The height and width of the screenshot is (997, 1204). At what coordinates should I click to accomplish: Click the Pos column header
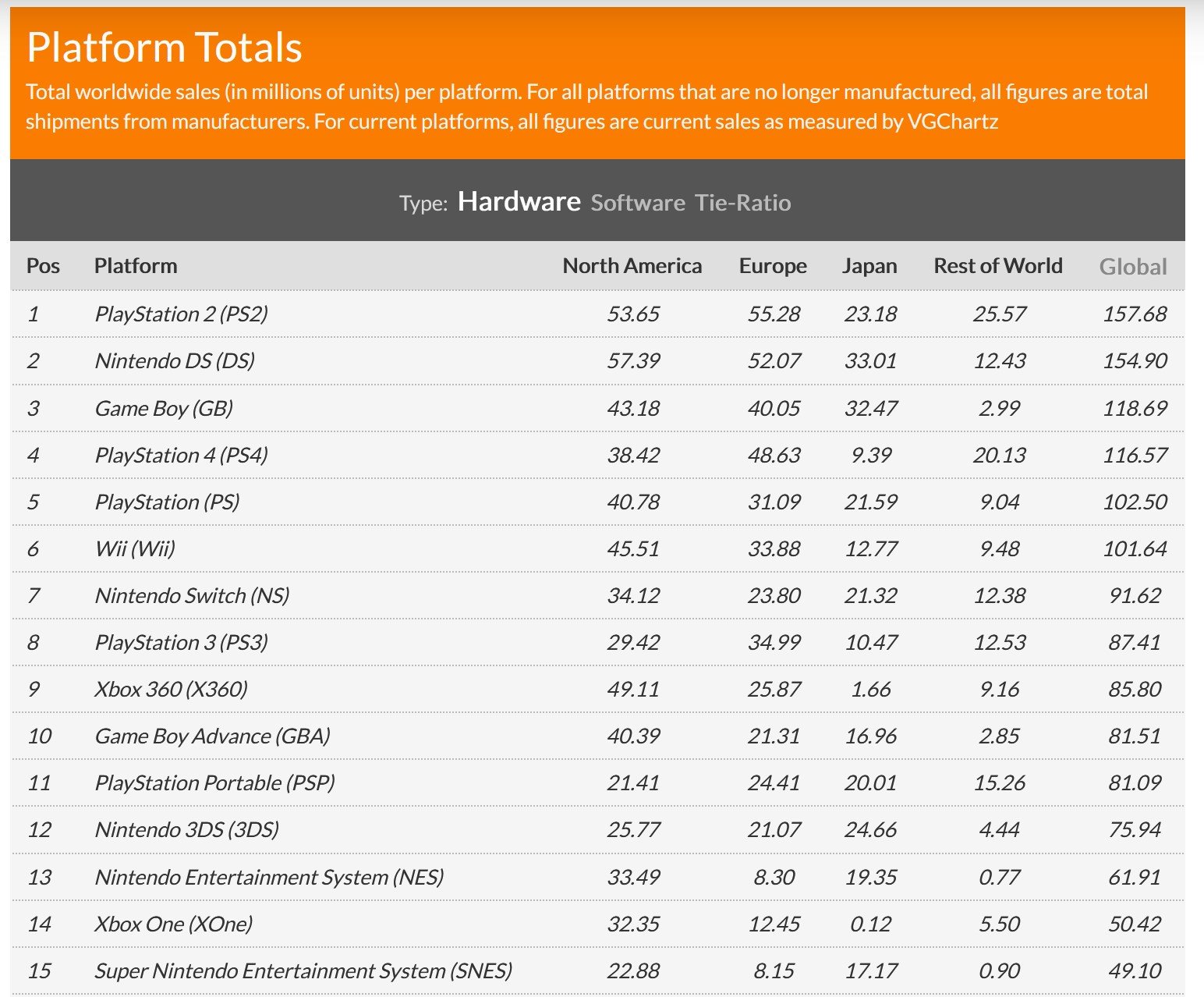pyautogui.click(x=43, y=266)
